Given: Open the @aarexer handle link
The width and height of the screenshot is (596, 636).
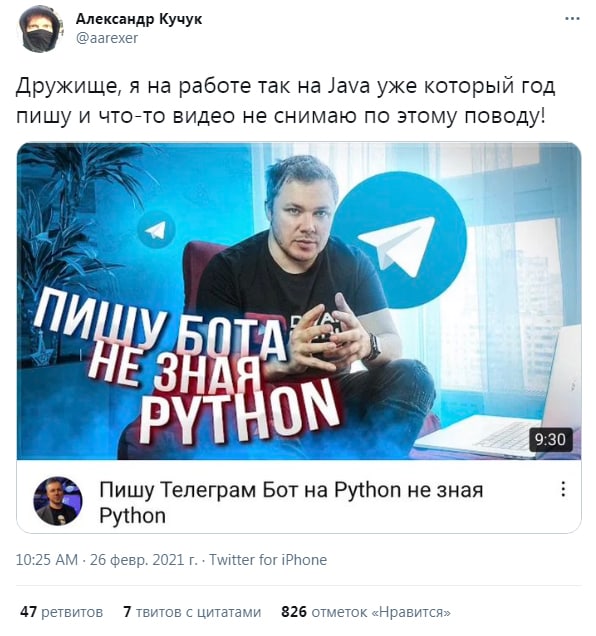Looking at the screenshot, I should pyautogui.click(x=107, y=38).
